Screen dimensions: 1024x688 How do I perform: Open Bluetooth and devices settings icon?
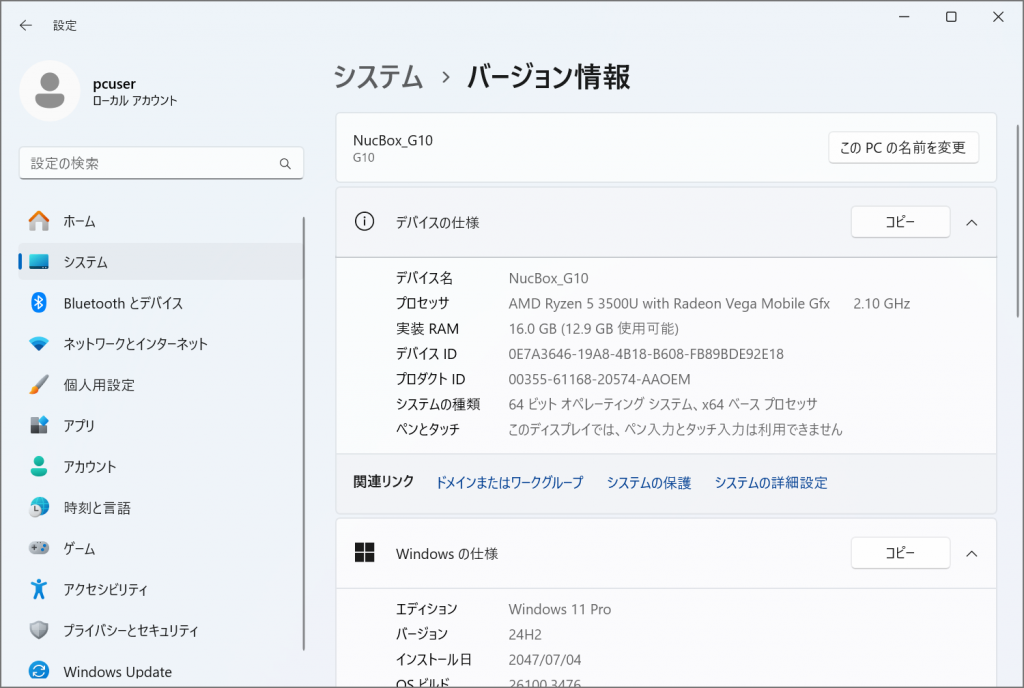point(39,303)
